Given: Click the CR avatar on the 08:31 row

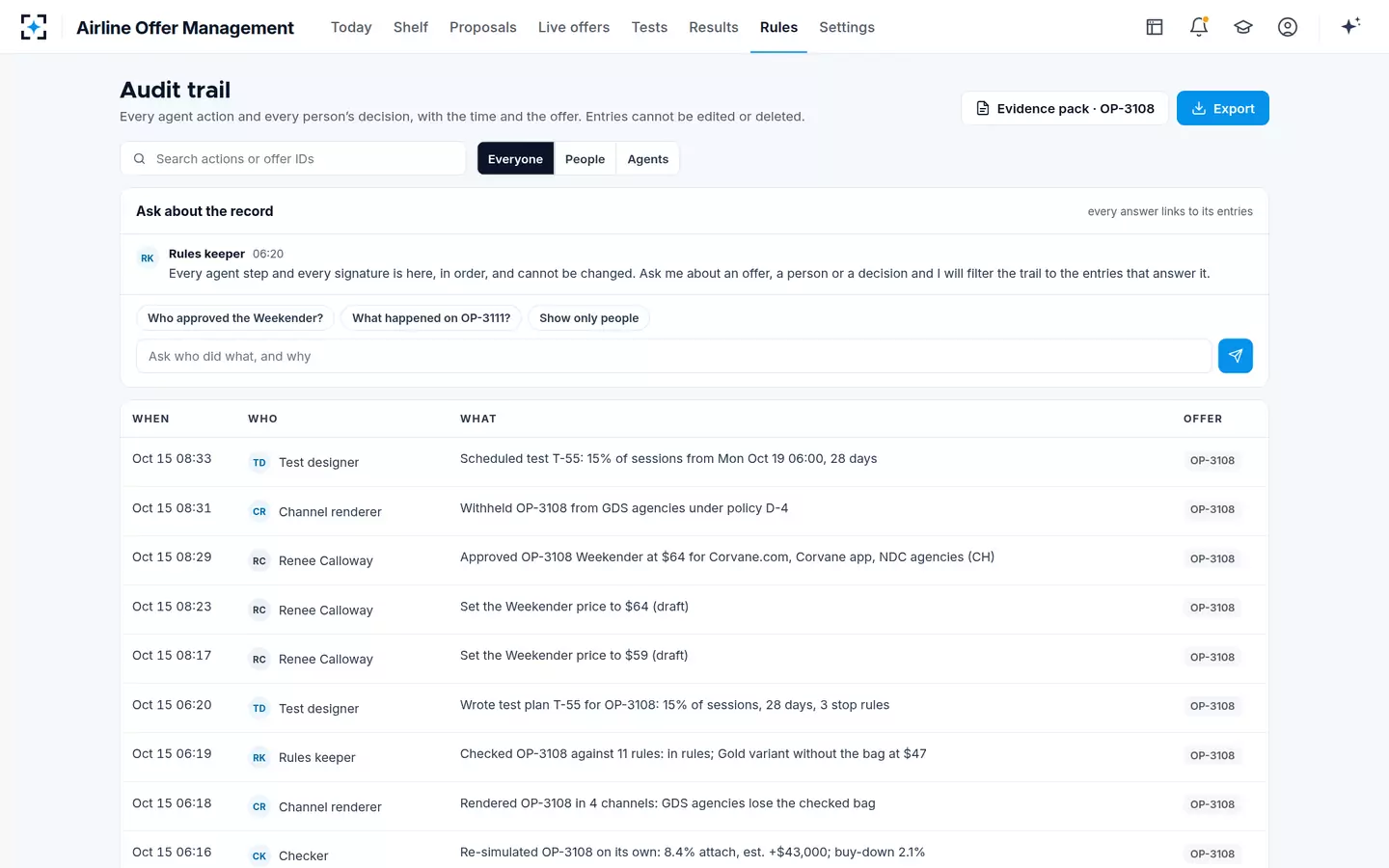Looking at the screenshot, I should [x=259, y=512].
